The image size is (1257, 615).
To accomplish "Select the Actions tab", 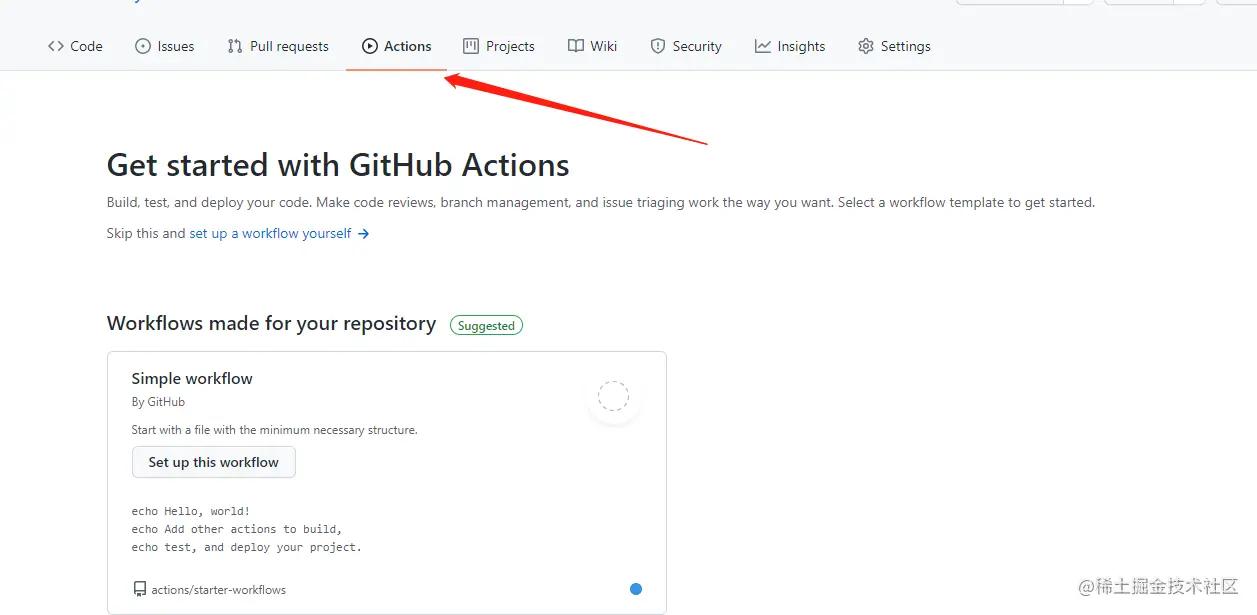I will 397,46.
